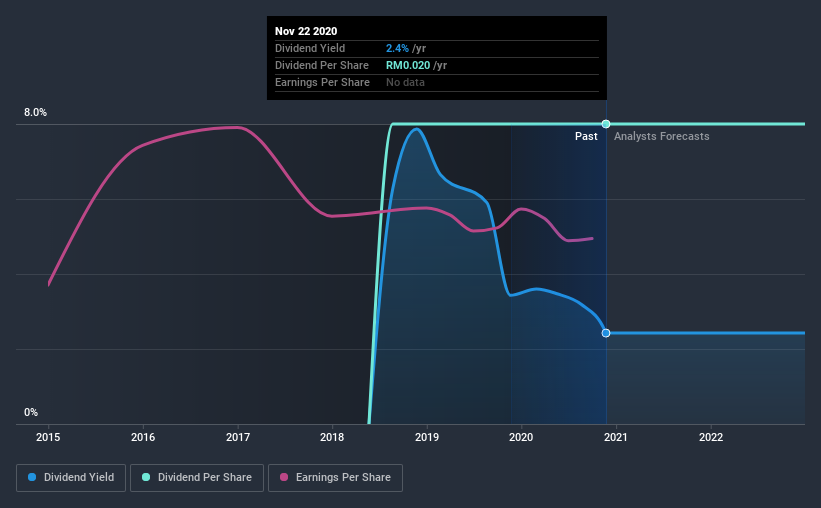Click the 2.4% dividend yield value

[x=397, y=48]
